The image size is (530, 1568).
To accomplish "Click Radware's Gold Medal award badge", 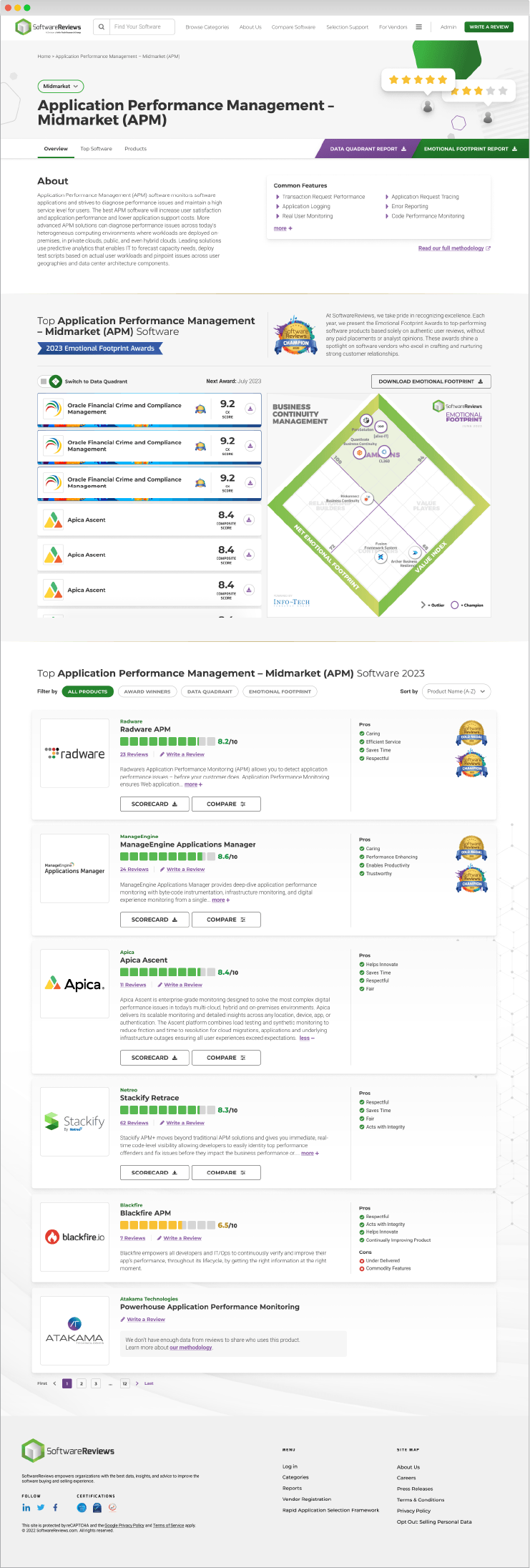I will point(471,734).
